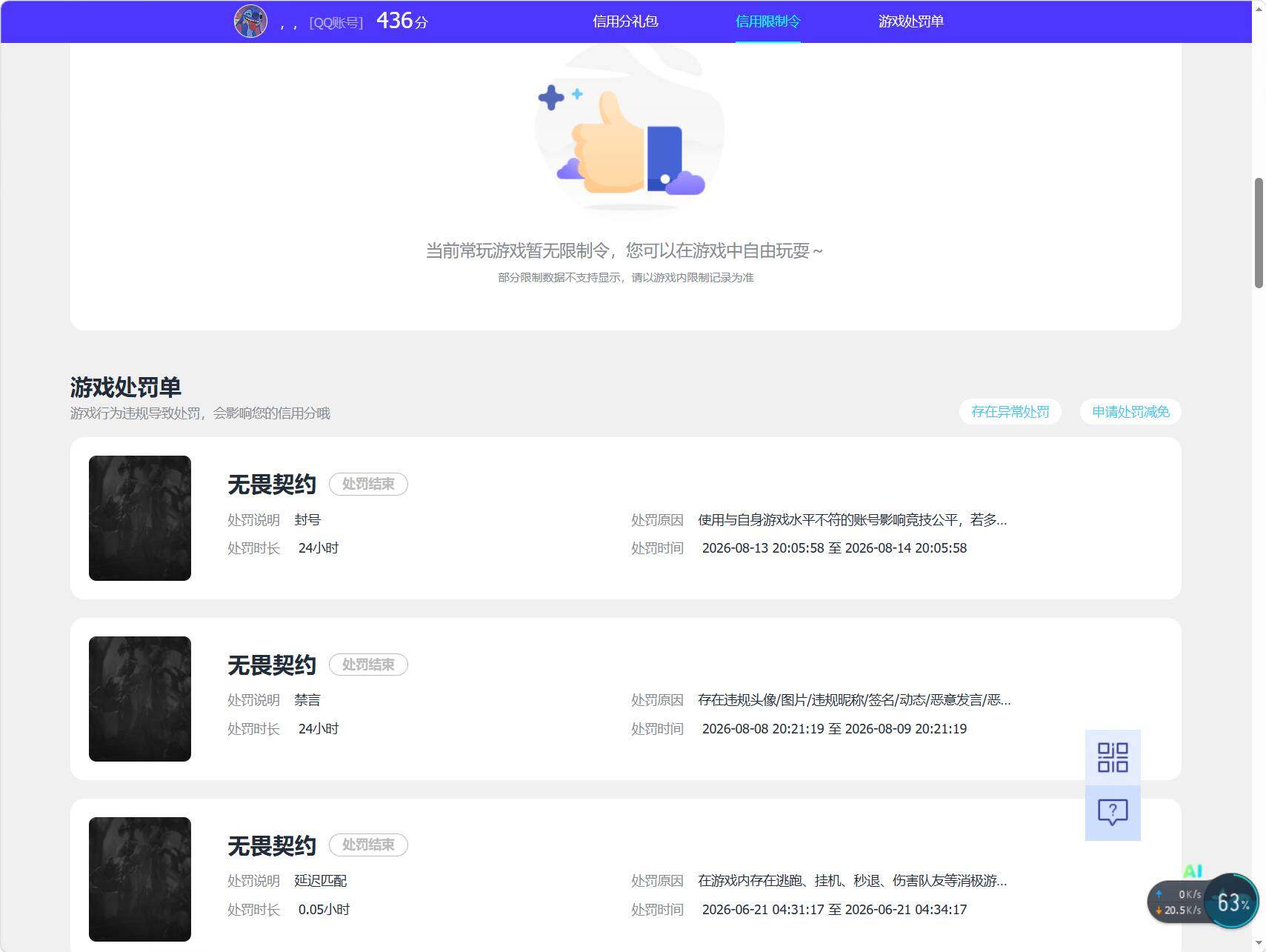Click 处罚结束 badge on 延迟匹配 record

tap(368, 845)
